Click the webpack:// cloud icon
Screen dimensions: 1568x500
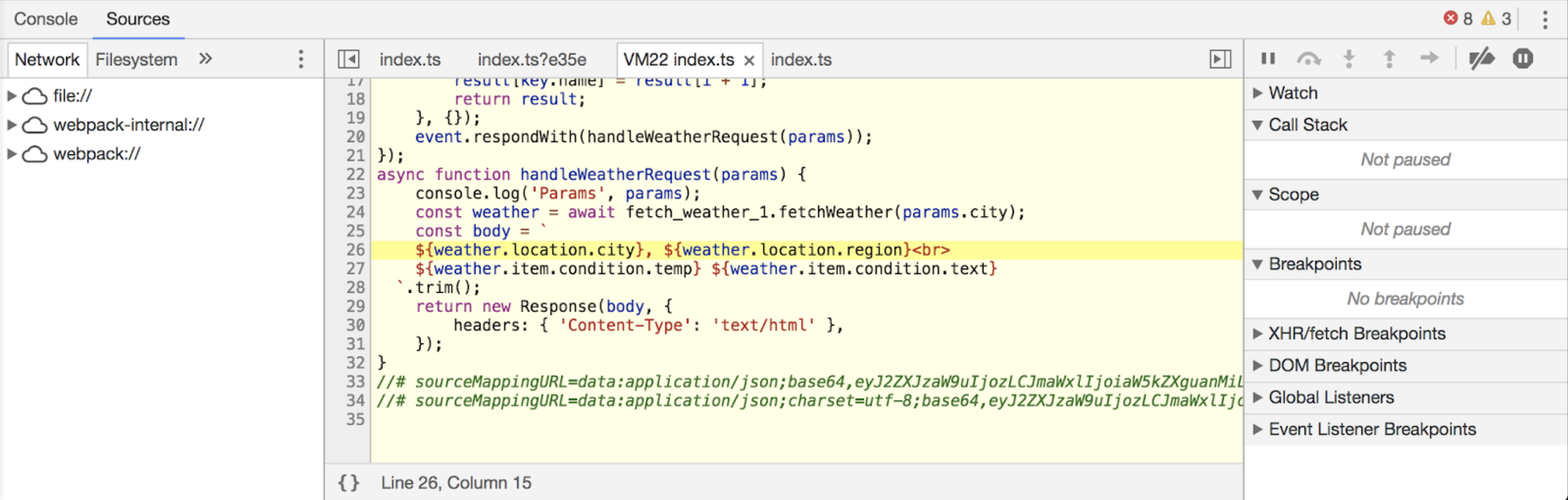(35, 154)
